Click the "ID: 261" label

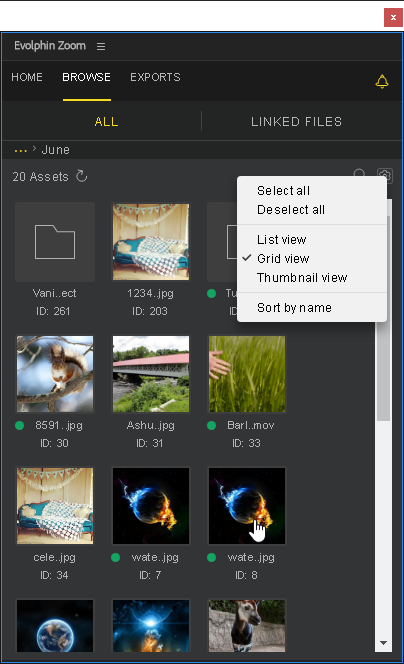[x=53, y=311]
